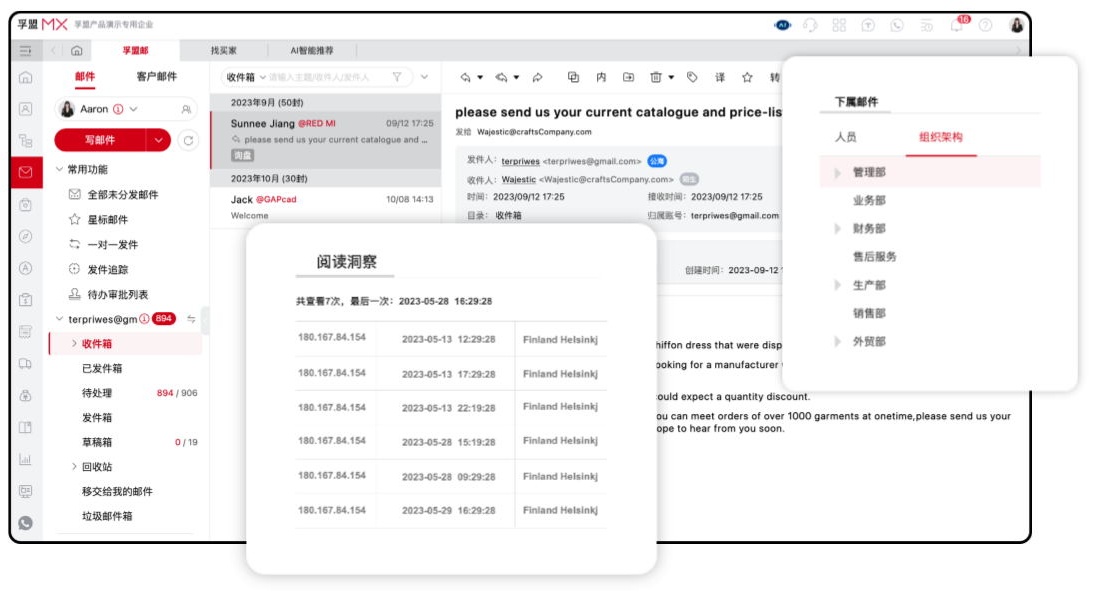Screen dimensions: 1101x601
Task: Click the tag label icon in toolbar
Action: point(692,77)
